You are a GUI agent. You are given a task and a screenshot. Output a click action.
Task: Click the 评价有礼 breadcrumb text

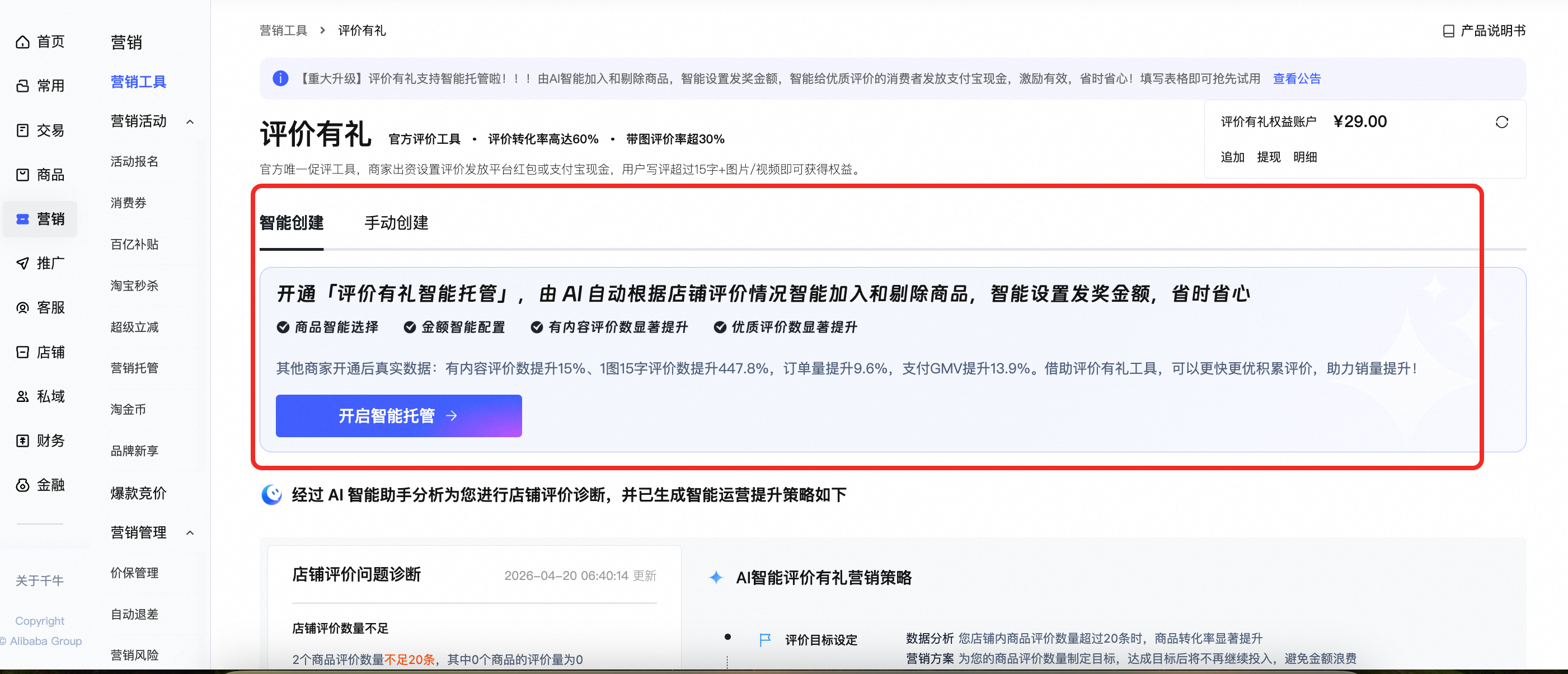[362, 30]
